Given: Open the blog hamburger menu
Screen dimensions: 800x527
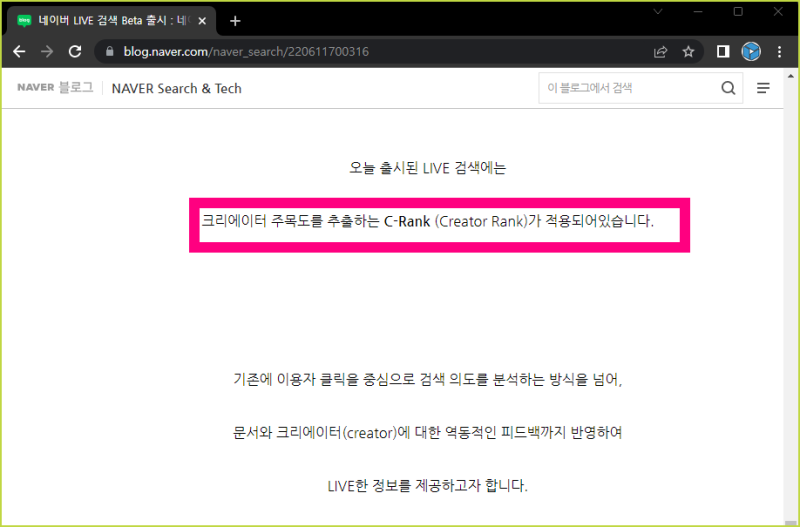Looking at the screenshot, I should 763,88.
